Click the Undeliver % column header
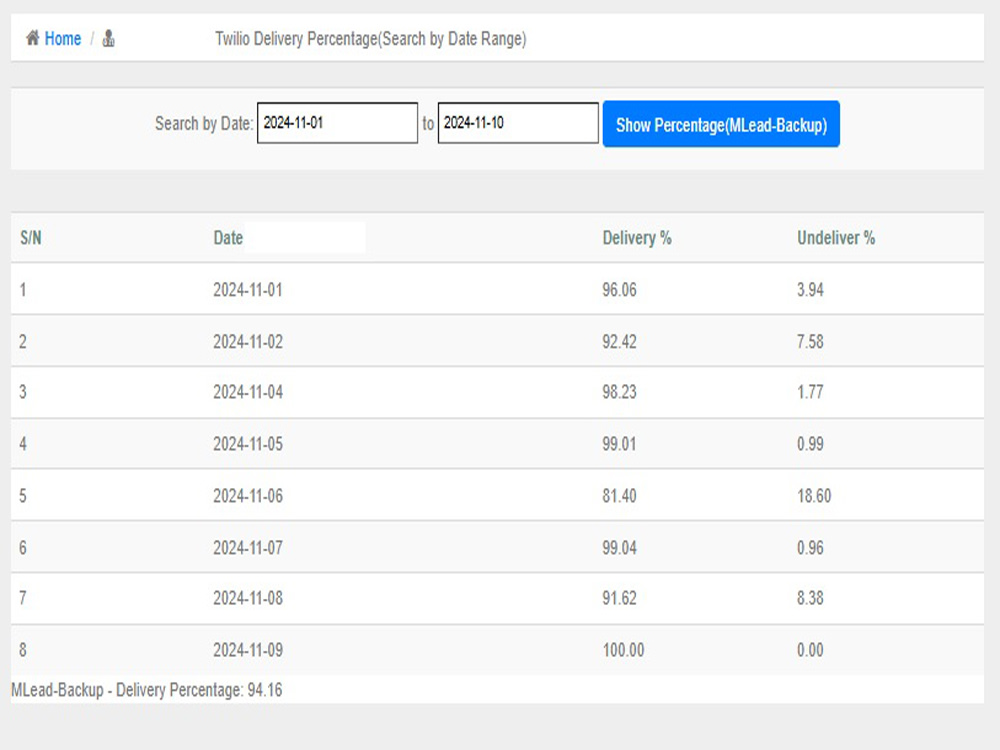 tap(835, 238)
